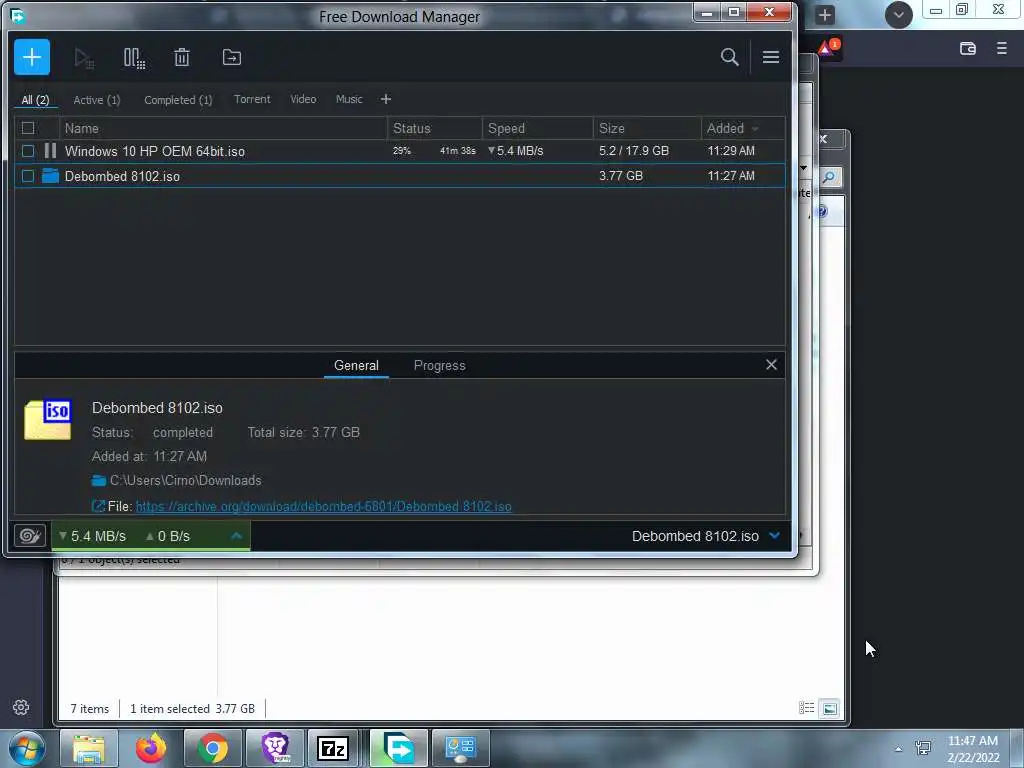This screenshot has height=768, width=1024.
Task: Click the 0 B/s upload speed indicator
Action: click(x=168, y=536)
